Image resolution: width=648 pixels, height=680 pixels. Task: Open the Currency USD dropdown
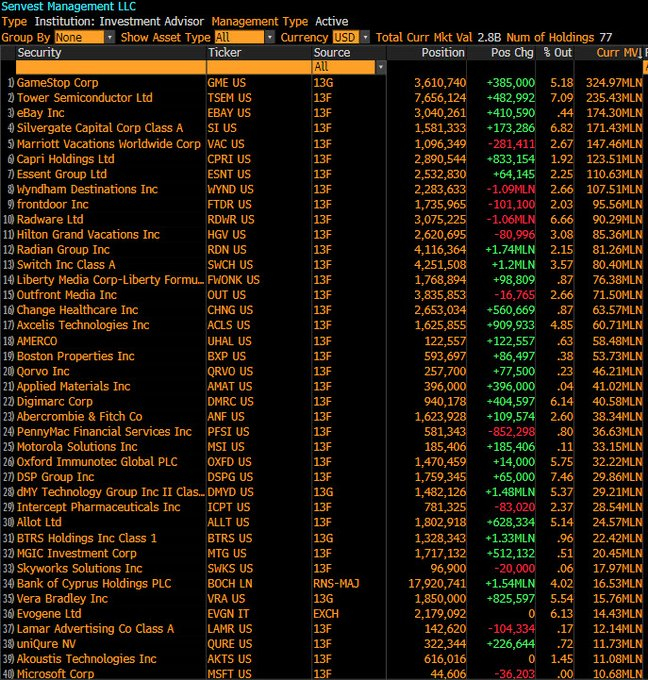[x=366, y=38]
